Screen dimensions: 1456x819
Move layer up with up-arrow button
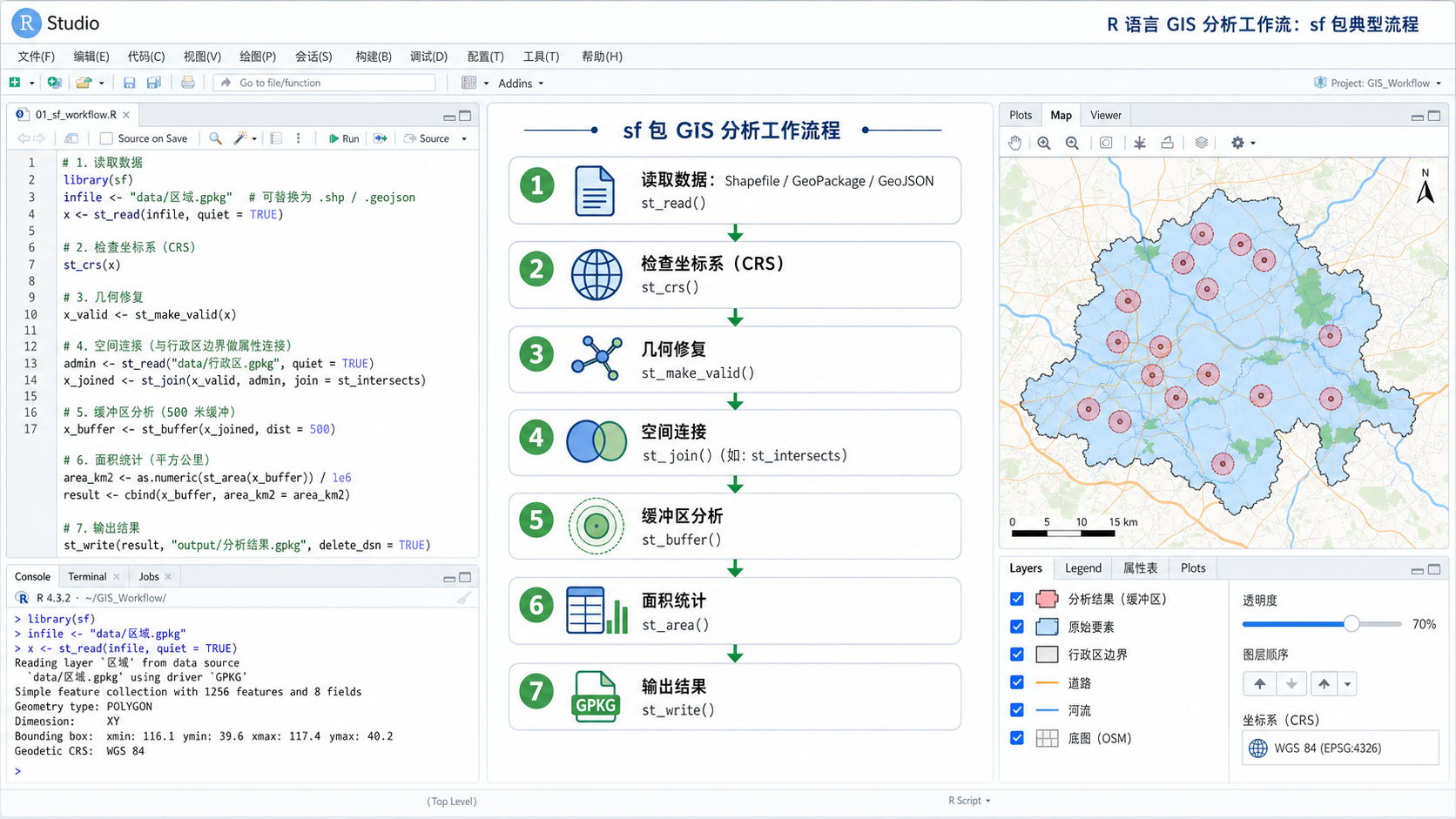click(1259, 684)
